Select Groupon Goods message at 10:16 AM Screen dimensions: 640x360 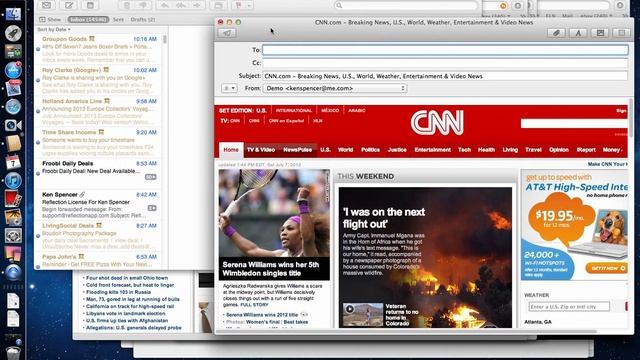(99, 50)
